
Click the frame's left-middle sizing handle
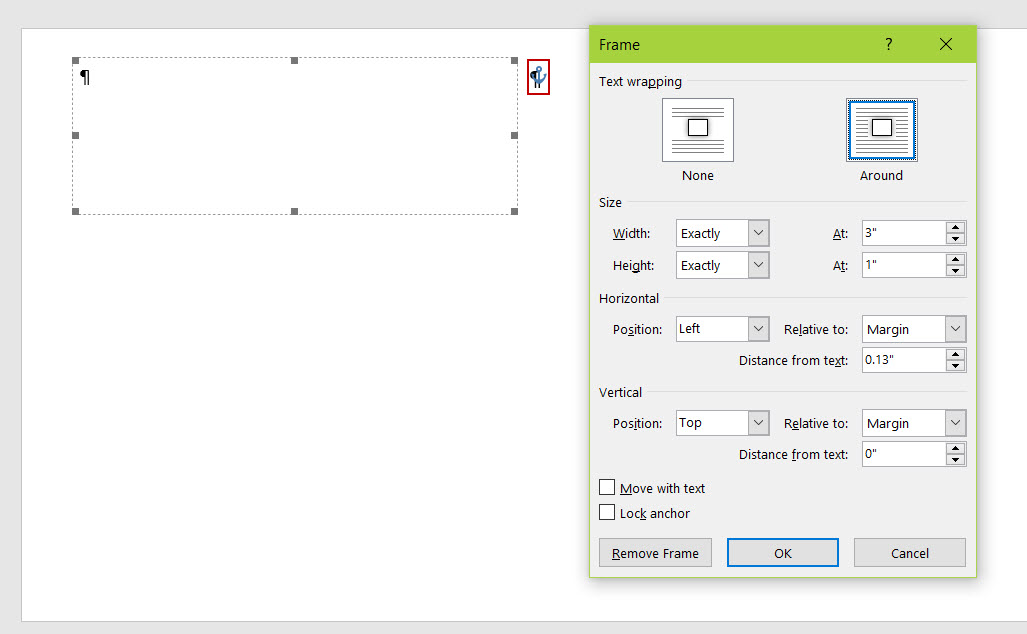coord(76,136)
